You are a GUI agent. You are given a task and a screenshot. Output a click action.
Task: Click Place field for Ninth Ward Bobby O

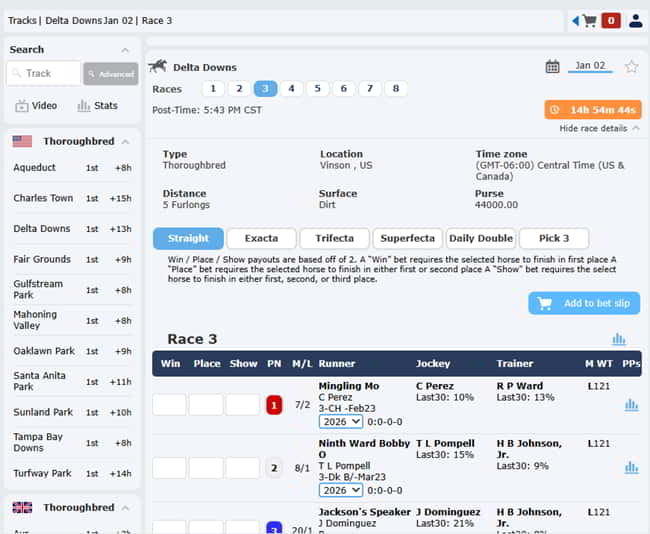pos(206,468)
